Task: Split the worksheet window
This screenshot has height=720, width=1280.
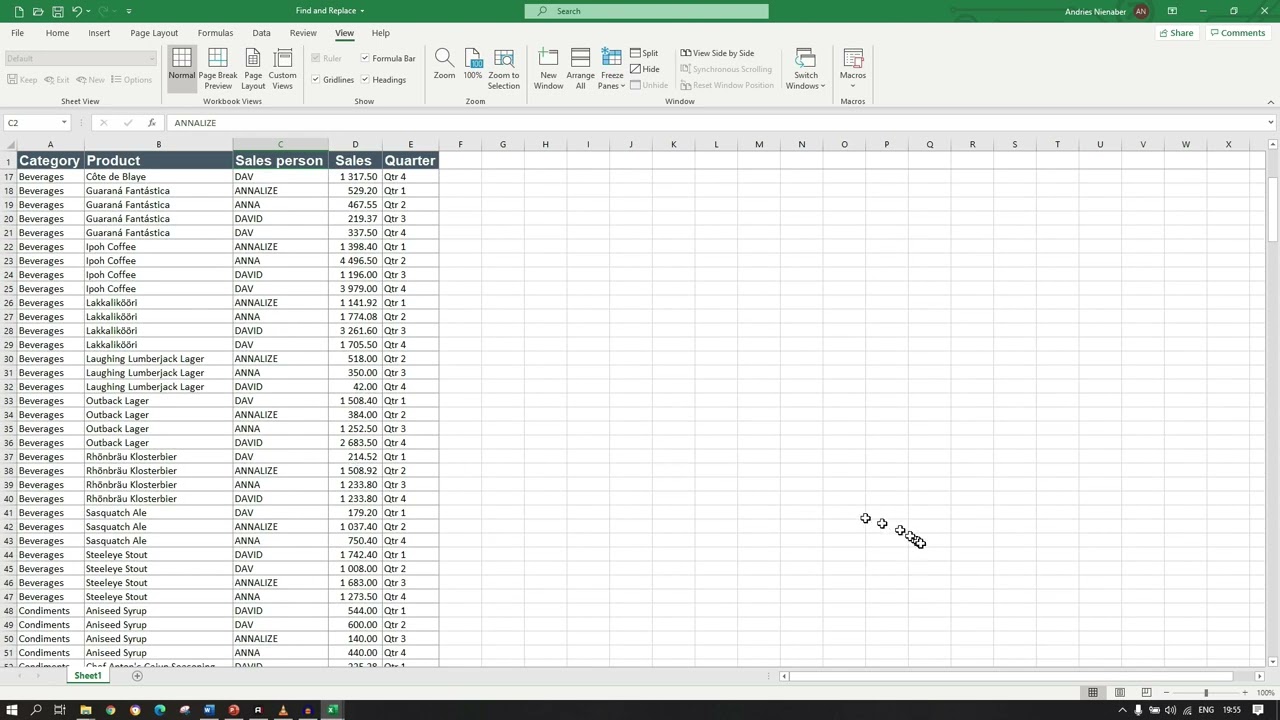Action: (644, 53)
